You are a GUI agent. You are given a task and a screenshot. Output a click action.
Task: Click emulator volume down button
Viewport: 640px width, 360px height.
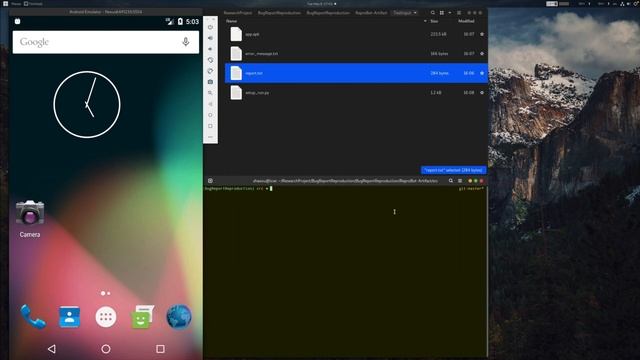tap(210, 49)
